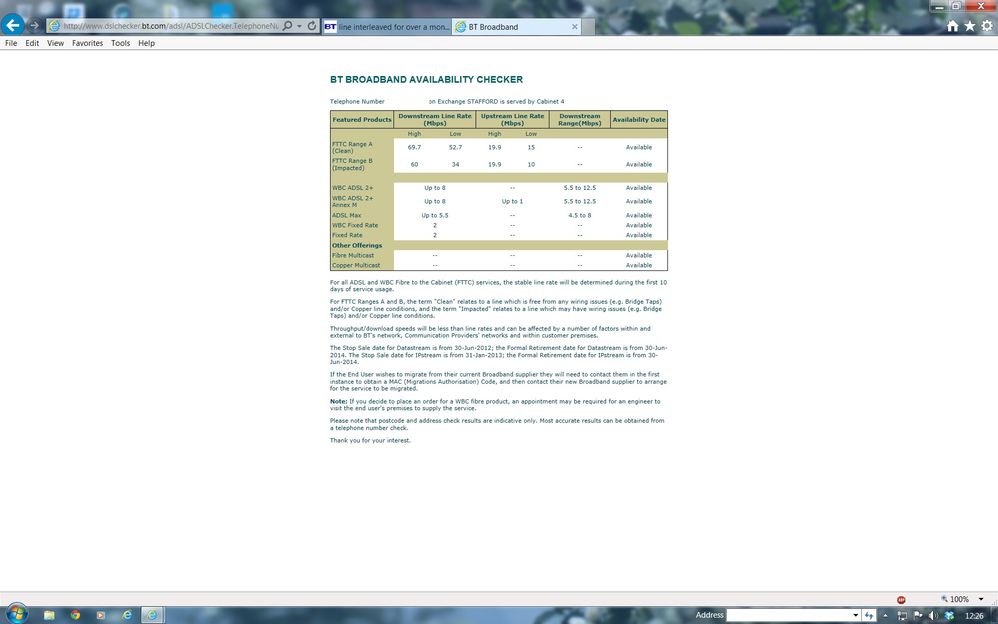
Task: Open the View menu
Action: click(55, 43)
